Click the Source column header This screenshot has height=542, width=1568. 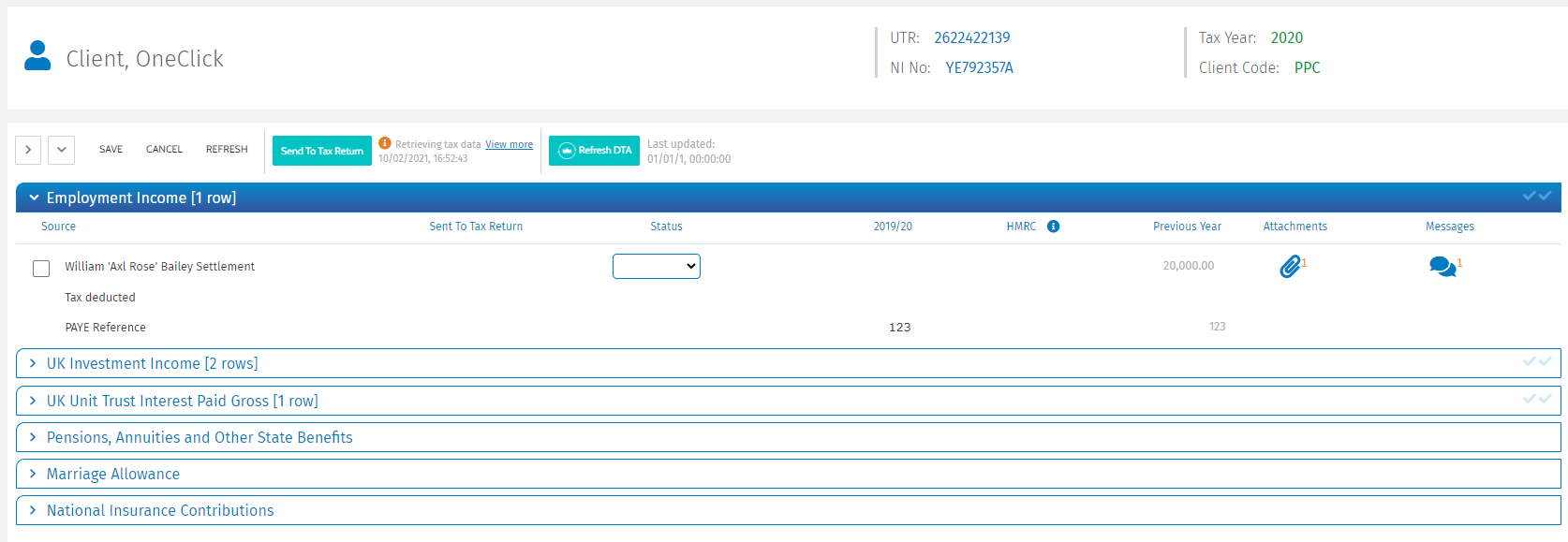coord(58,227)
